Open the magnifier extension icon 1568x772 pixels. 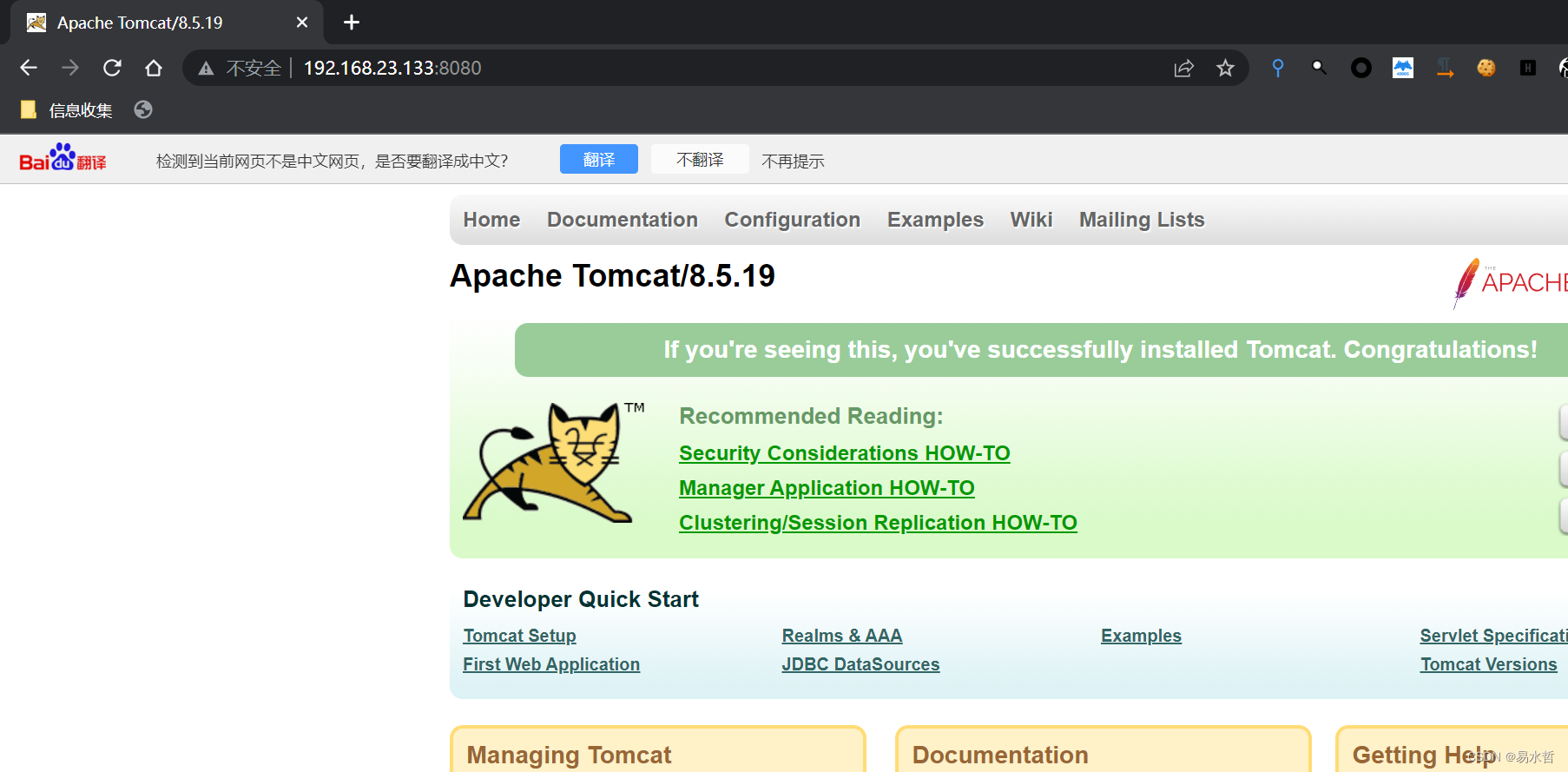1319,67
